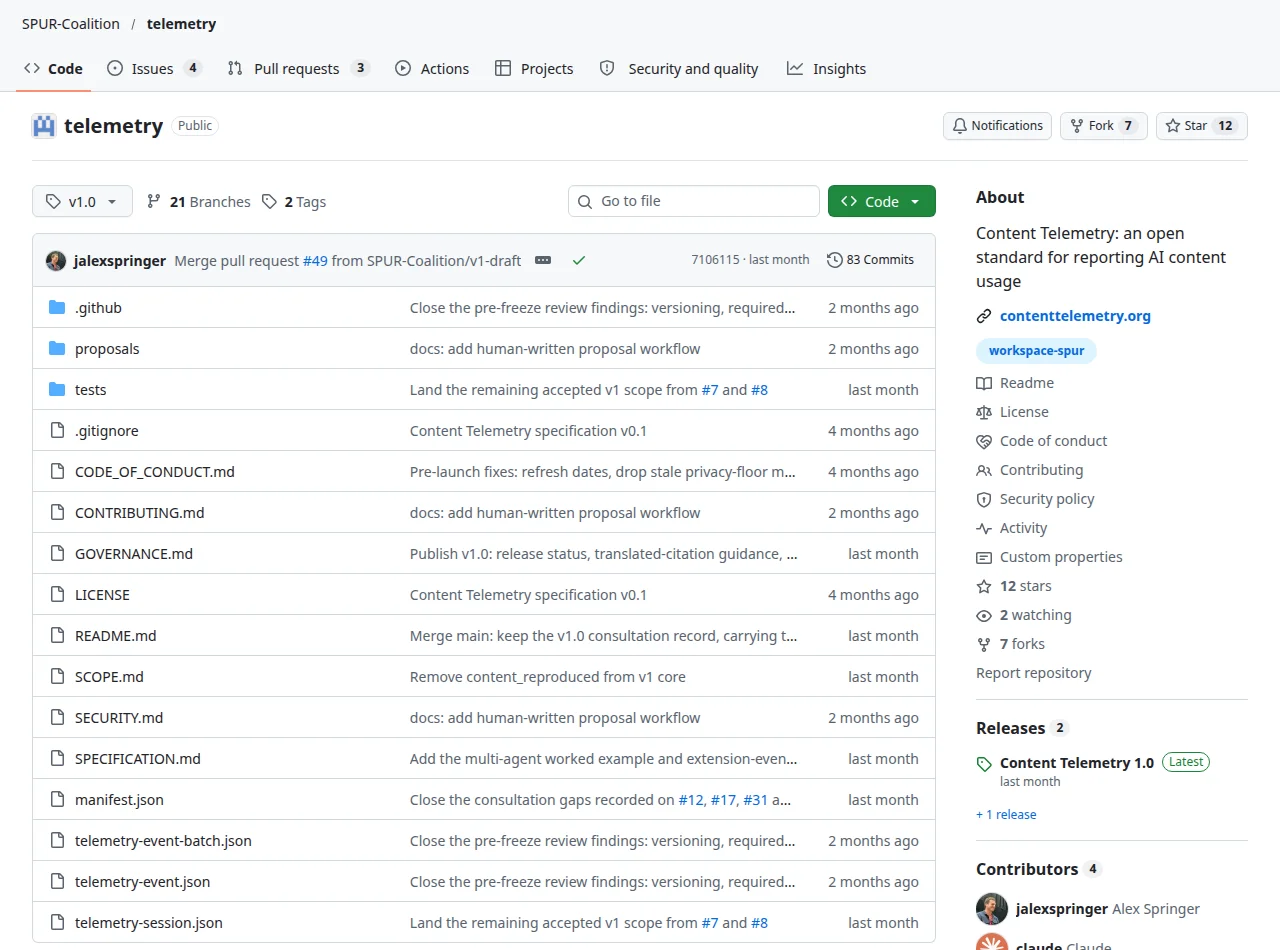Switch to the Issues tab

[154, 69]
